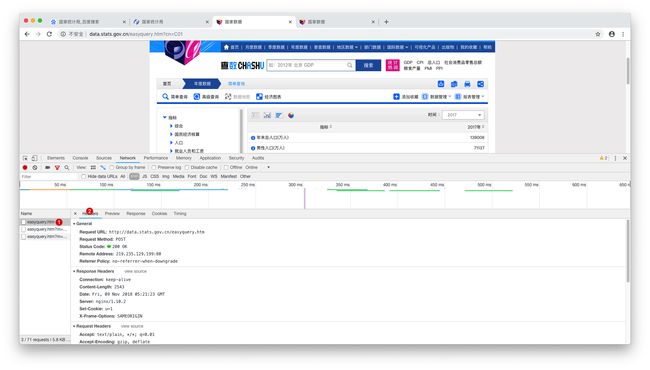
Task: Collapse the top-level indicator tree node
Action: coord(165,118)
